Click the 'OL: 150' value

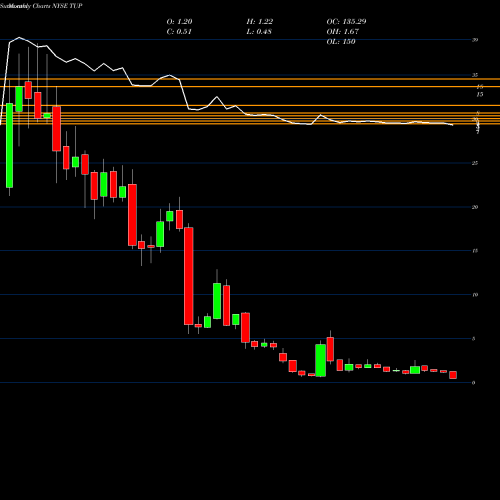click(x=341, y=42)
